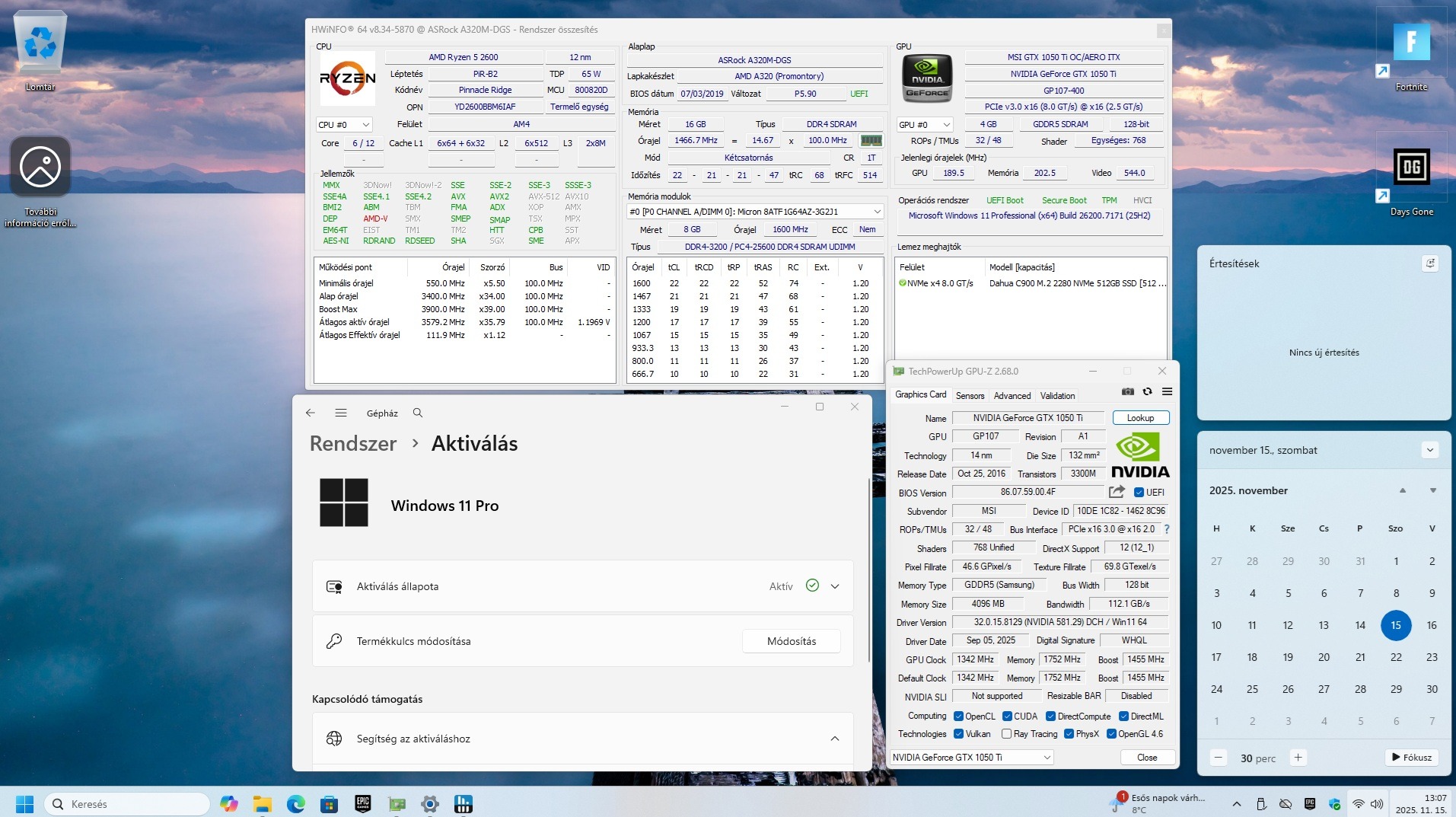Click the BIOS share/export icon in GPU-Z
The height and width of the screenshot is (817, 1456).
click(x=1117, y=492)
